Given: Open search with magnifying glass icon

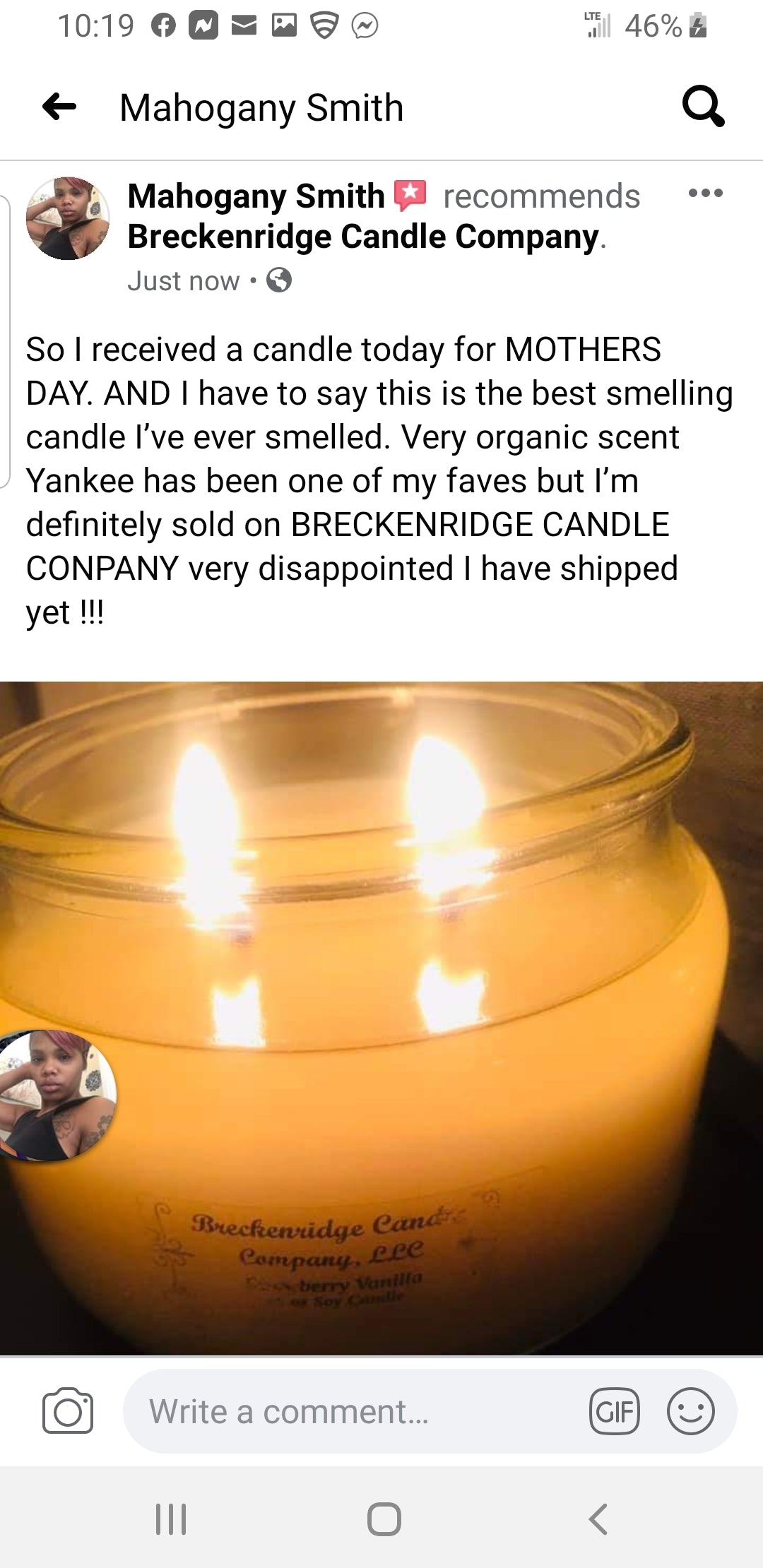Looking at the screenshot, I should coord(703,107).
